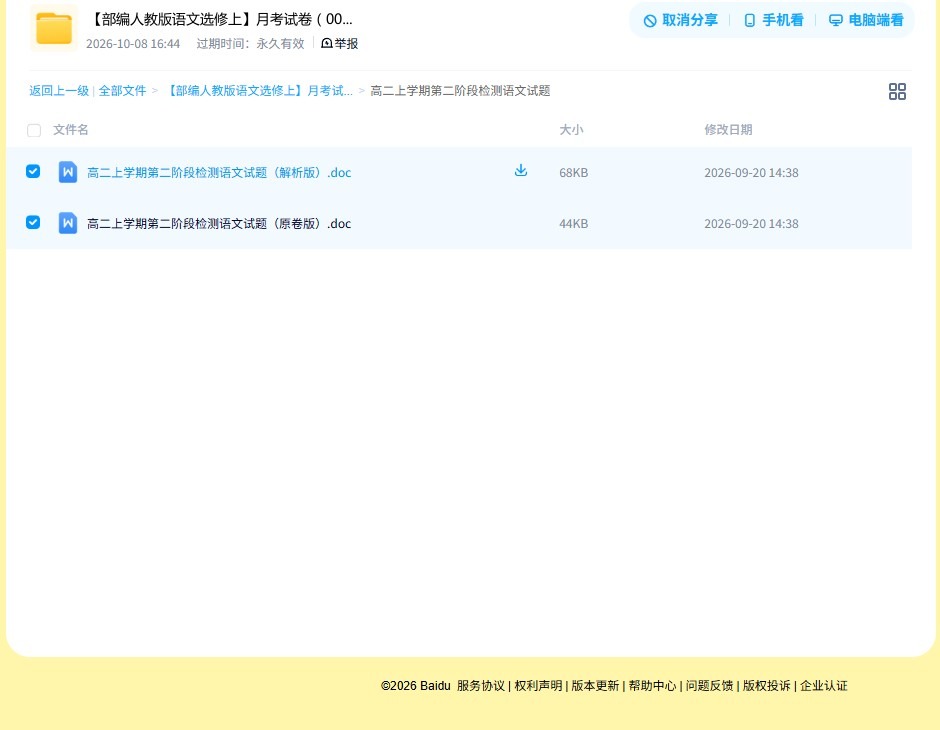
Task: Sort by 修改日期 column header
Action: [728, 129]
